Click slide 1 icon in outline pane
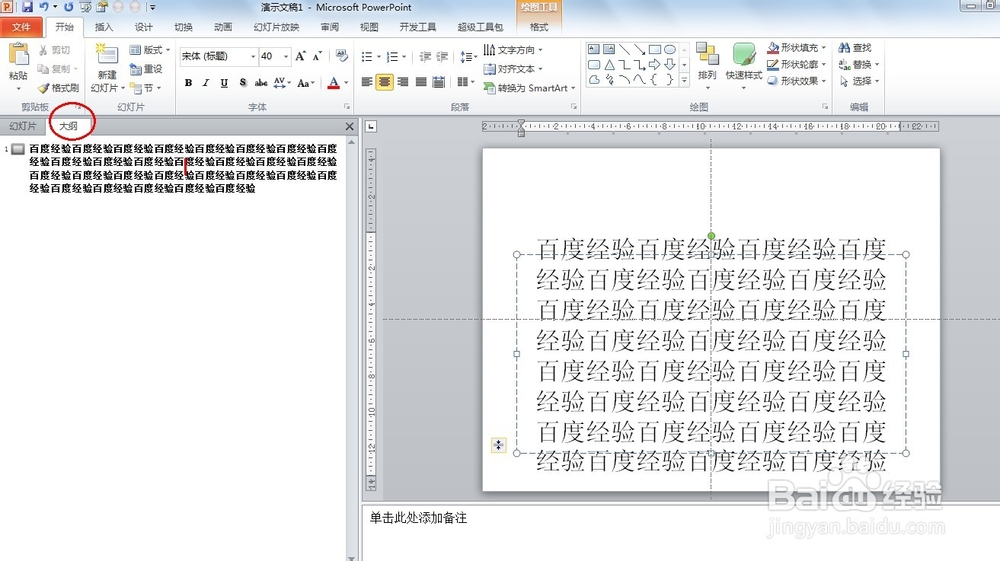1000x561 pixels. point(18,149)
